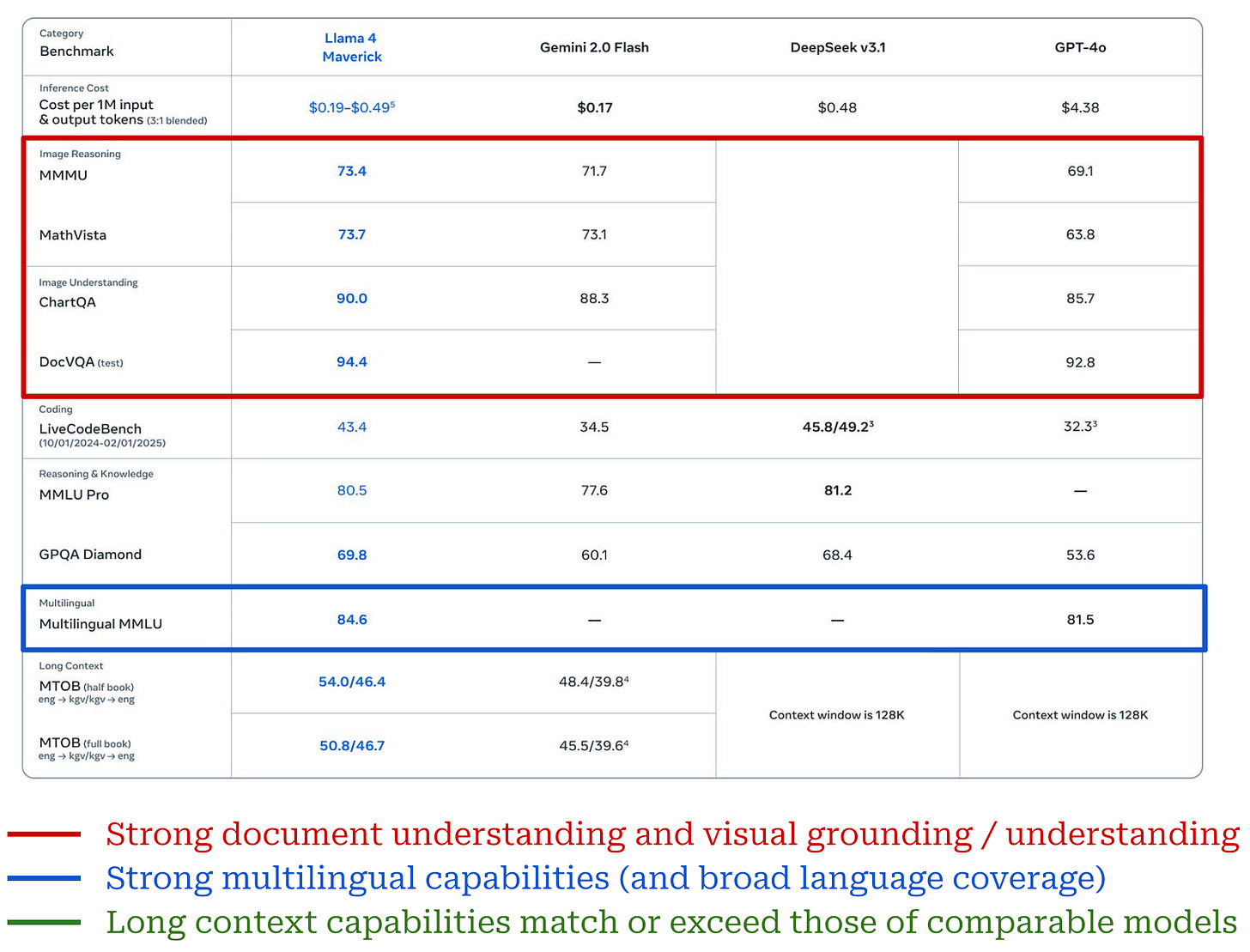Screen dimensions: 1250x952
Task: Select Llama GPQA Diamond score 69.8
Action: coord(352,555)
